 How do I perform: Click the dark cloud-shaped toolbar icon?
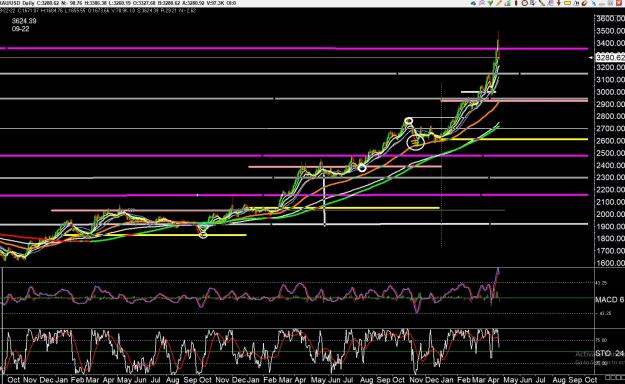point(473,3)
